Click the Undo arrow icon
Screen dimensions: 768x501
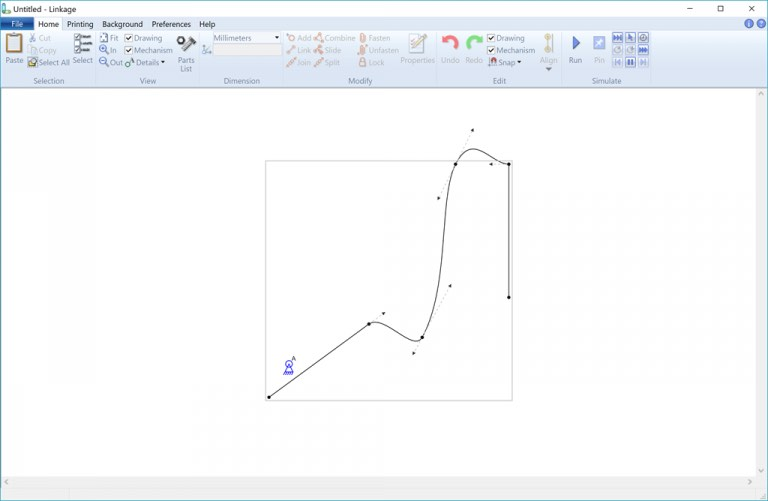[450, 48]
